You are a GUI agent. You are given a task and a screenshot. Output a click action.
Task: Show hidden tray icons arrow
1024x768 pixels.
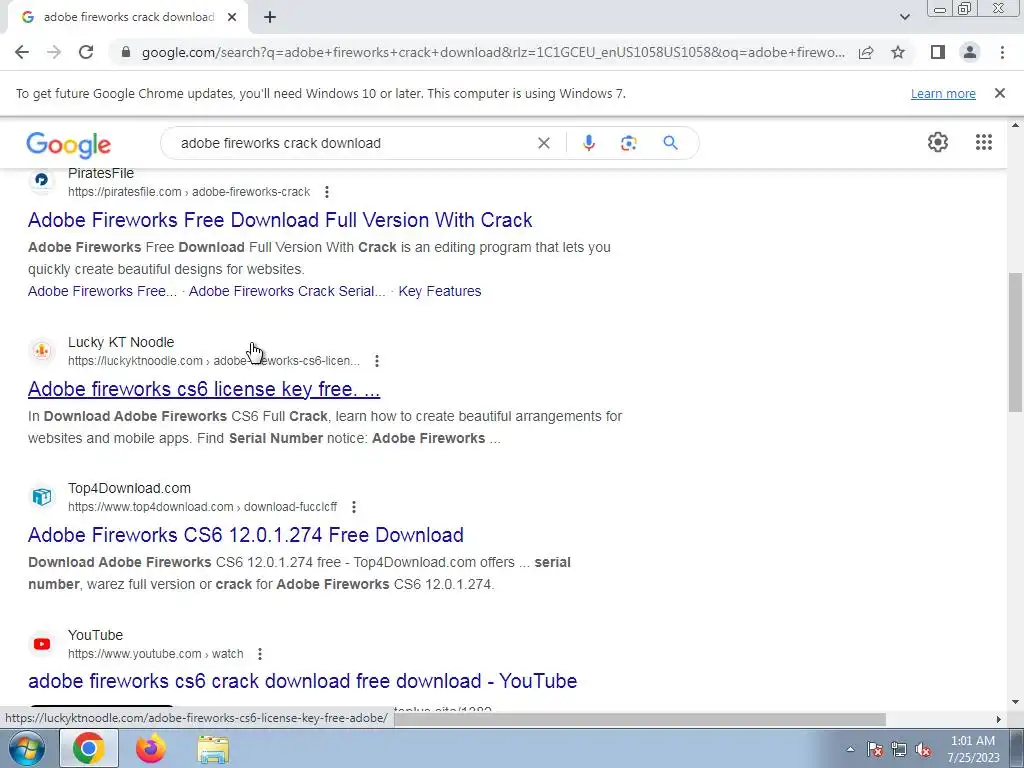pos(850,749)
